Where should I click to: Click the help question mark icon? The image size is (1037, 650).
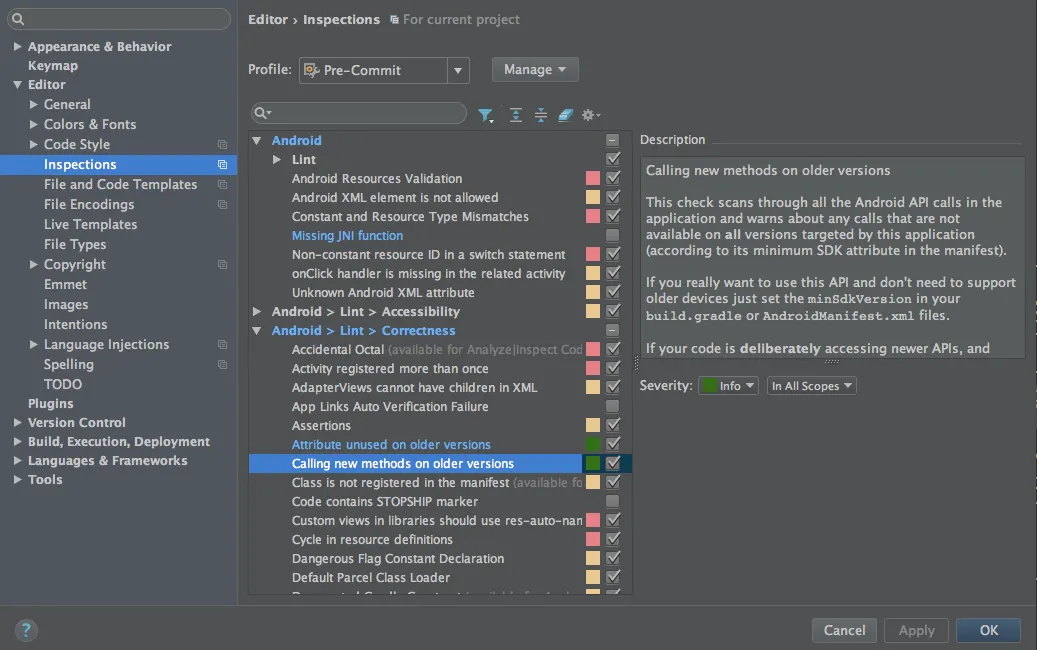click(x=26, y=630)
